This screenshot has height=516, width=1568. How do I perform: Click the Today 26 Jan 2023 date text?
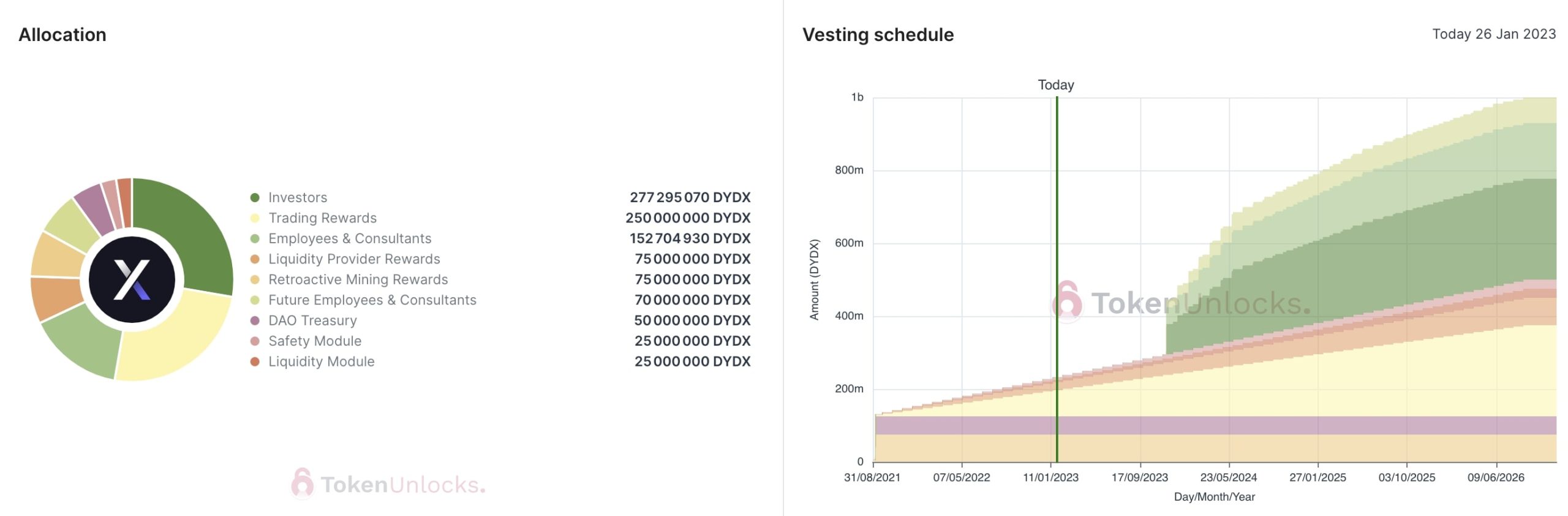click(x=1493, y=34)
